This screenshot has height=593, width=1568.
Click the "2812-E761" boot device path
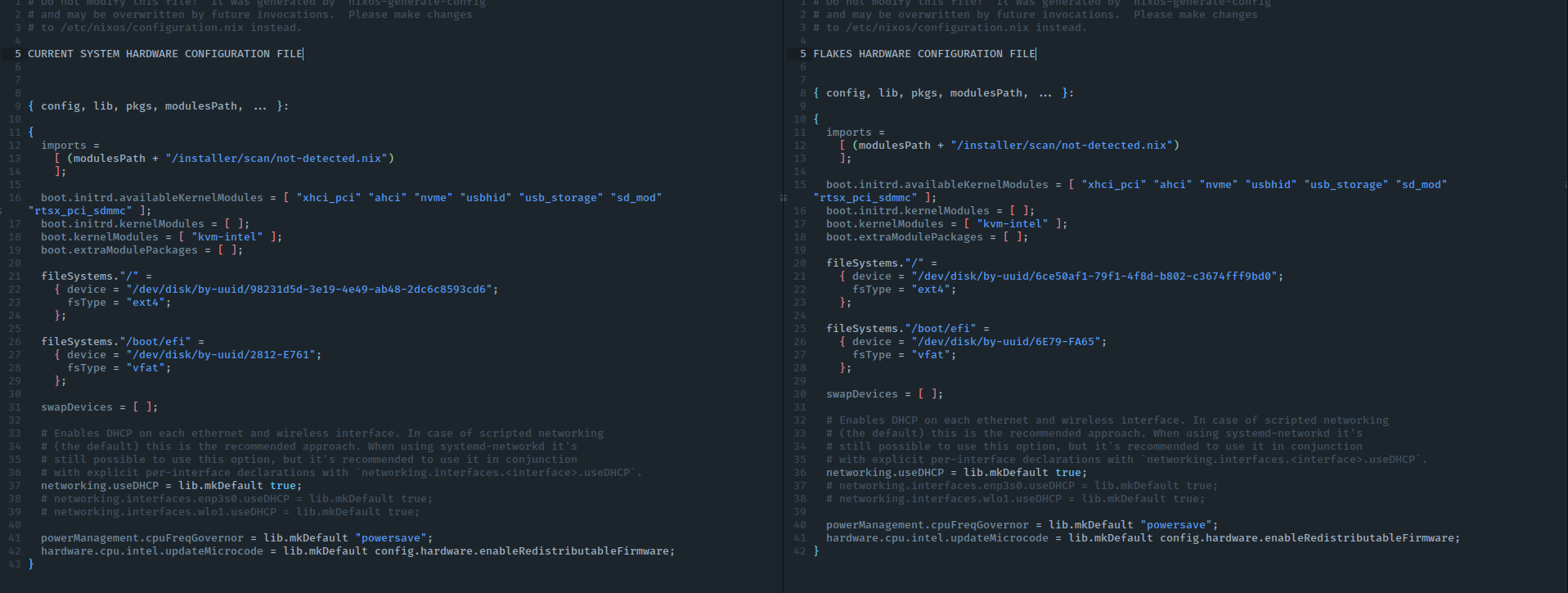point(223,355)
